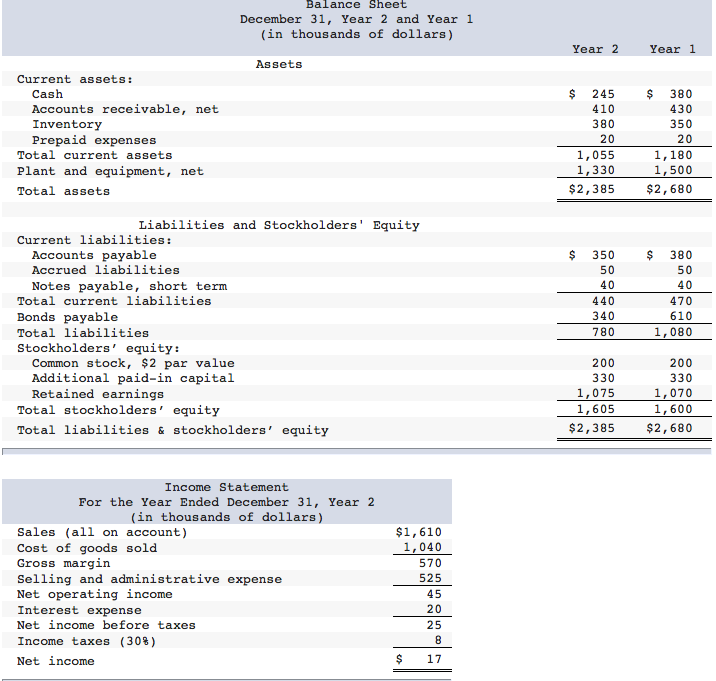This screenshot has height=681, width=716.
Task: Click 'Net income before taxes' label
Action: pos(106,625)
